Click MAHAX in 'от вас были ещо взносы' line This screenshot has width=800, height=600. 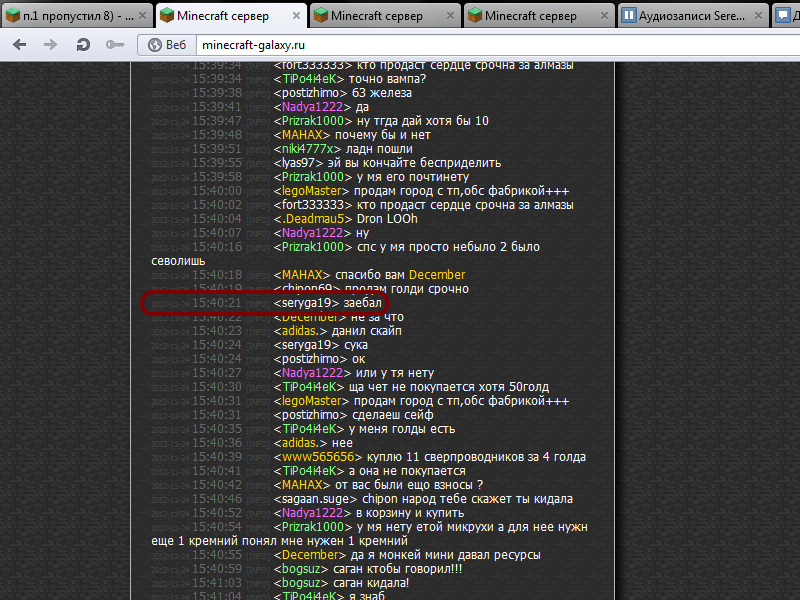[x=302, y=485]
